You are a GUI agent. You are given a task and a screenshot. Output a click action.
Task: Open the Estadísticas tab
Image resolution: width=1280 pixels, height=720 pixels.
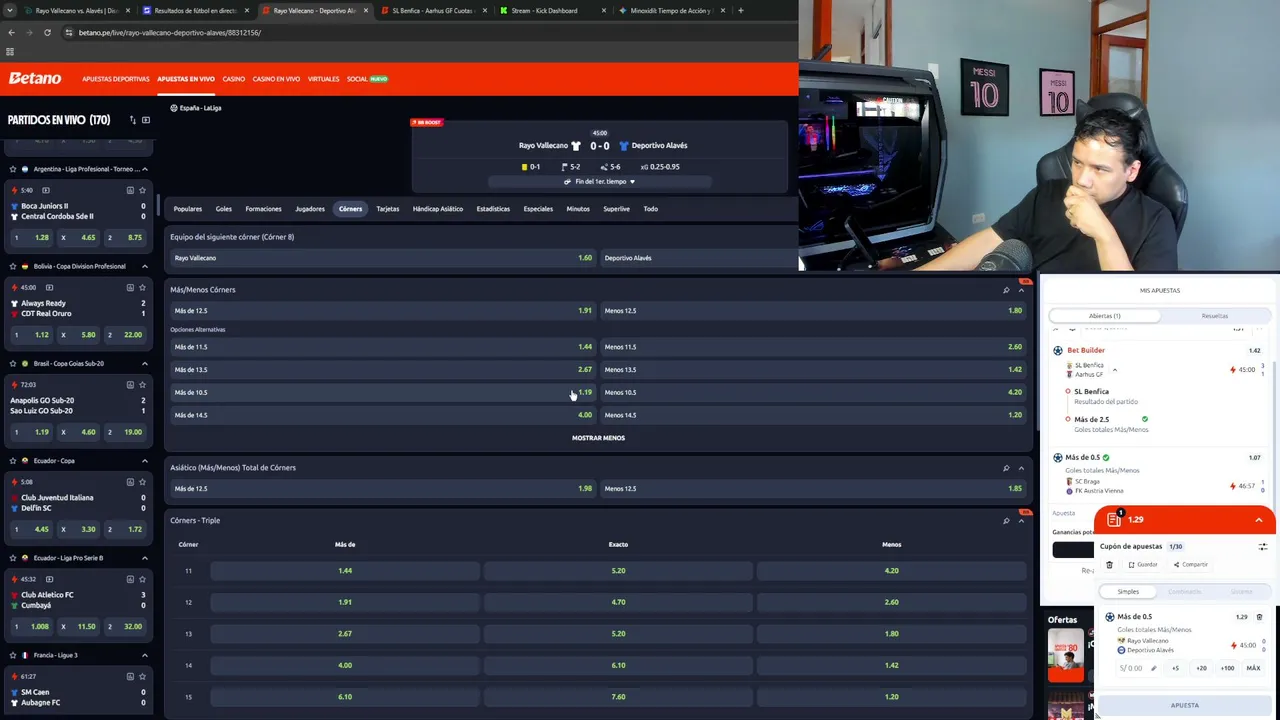click(x=493, y=209)
